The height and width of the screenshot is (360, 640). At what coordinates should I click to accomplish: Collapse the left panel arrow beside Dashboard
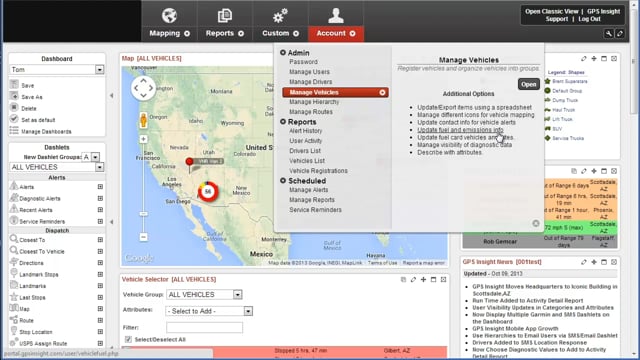pyautogui.click(x=111, y=96)
